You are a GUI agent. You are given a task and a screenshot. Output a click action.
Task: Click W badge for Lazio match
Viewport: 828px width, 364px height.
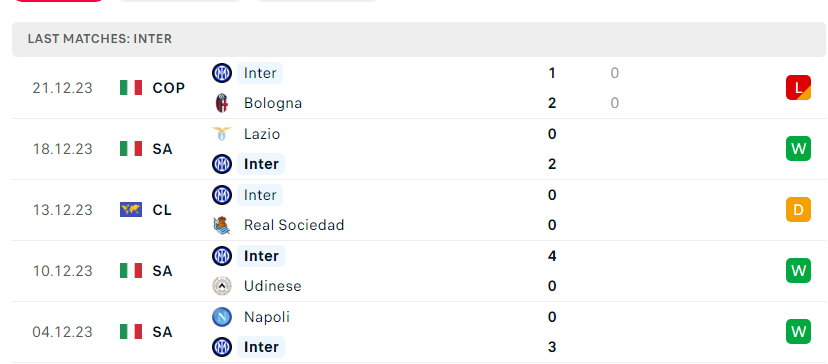tap(798, 148)
